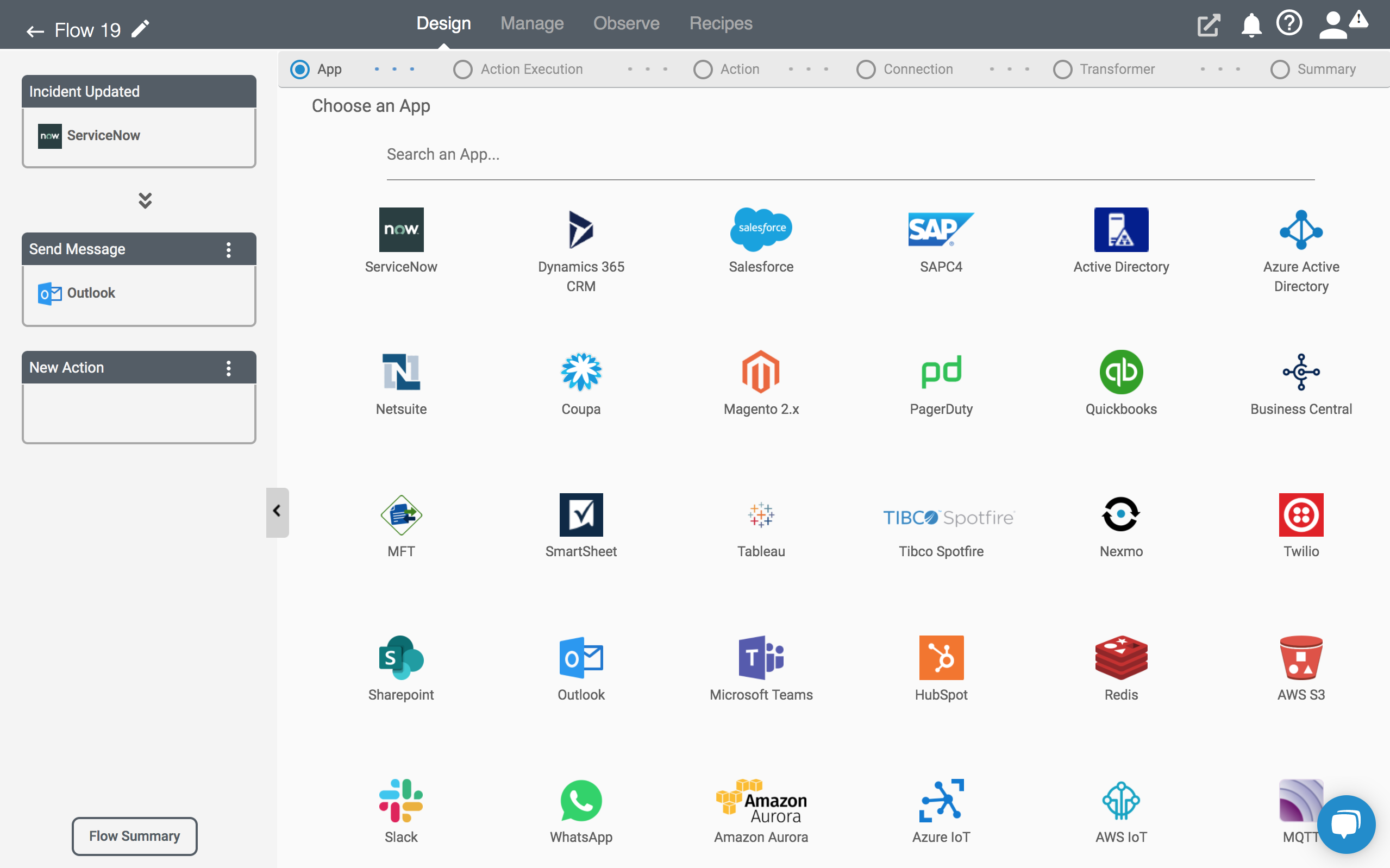Pick the Salesforce app icon
The width and height of the screenshot is (1390, 868).
761,230
